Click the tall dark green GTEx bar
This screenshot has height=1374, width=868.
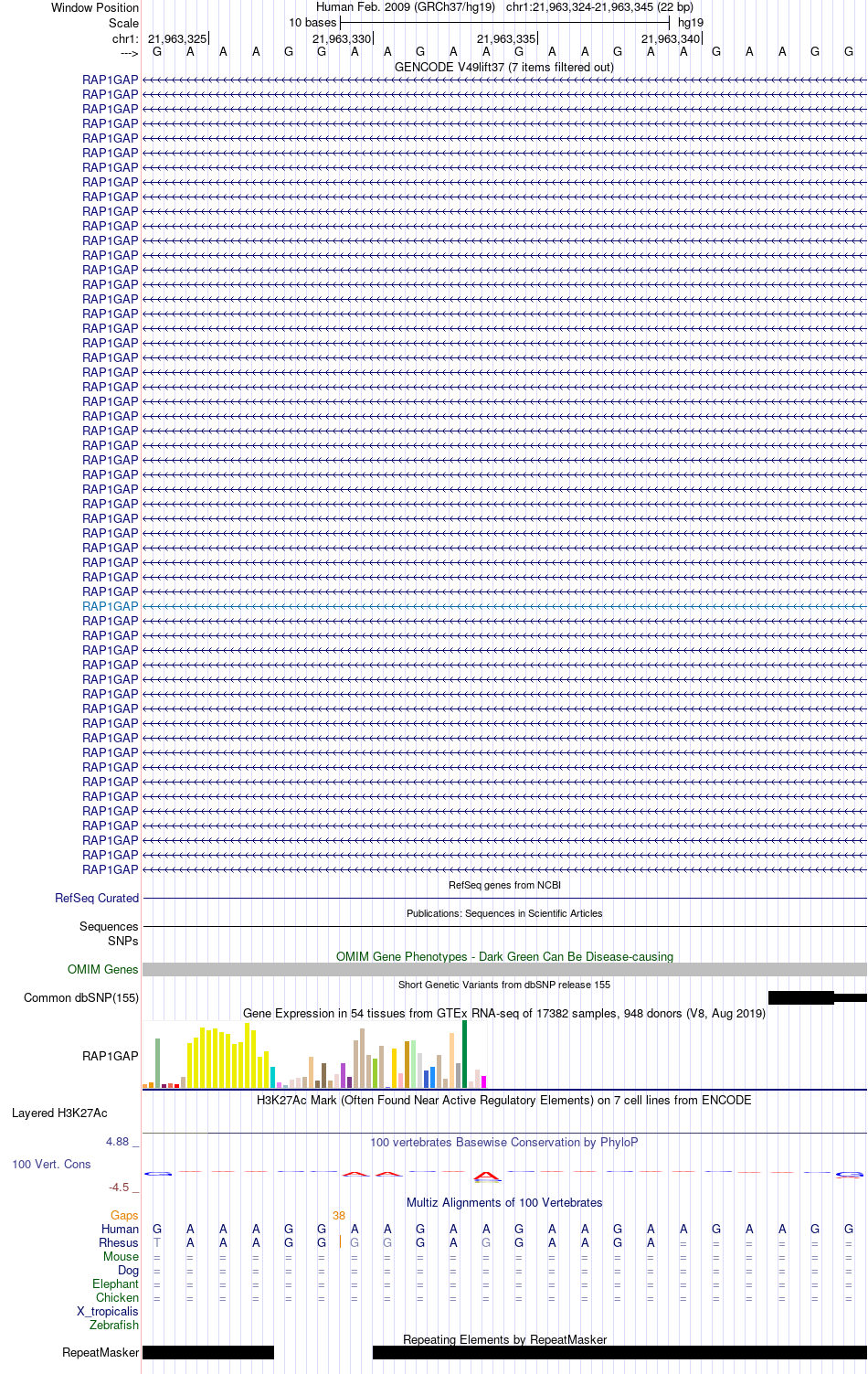[x=464, y=1054]
